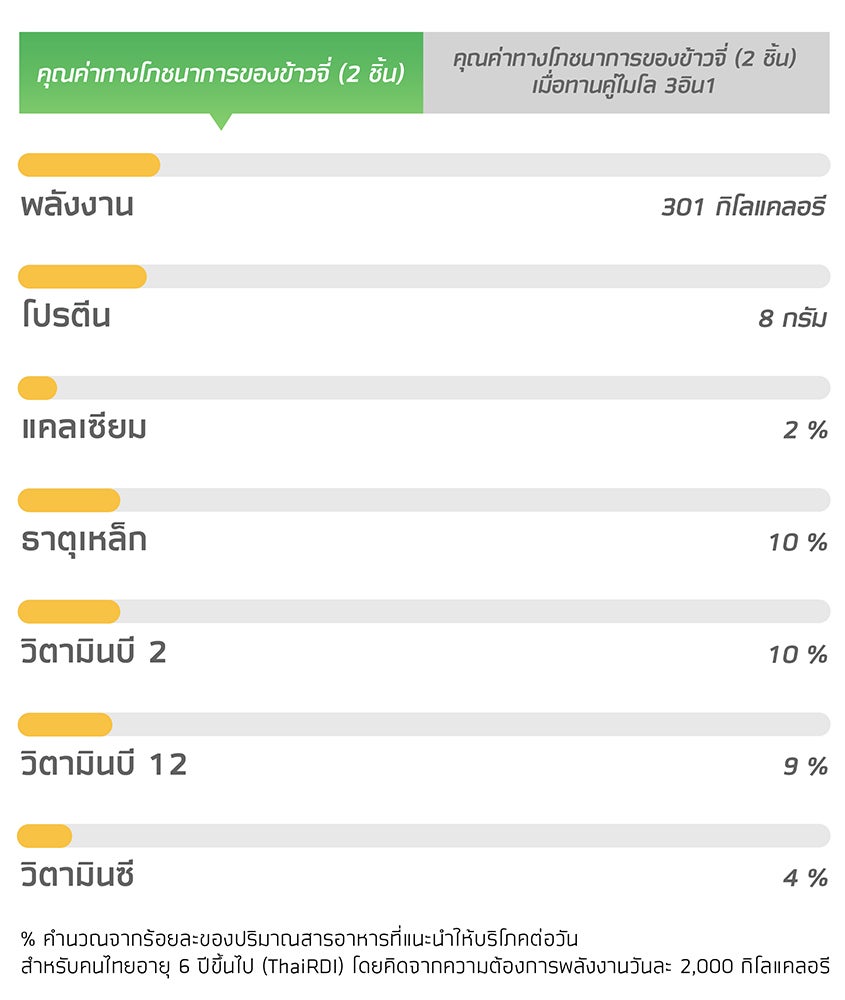
Task: Click the พลังงาน label
Action: [x=77, y=206]
